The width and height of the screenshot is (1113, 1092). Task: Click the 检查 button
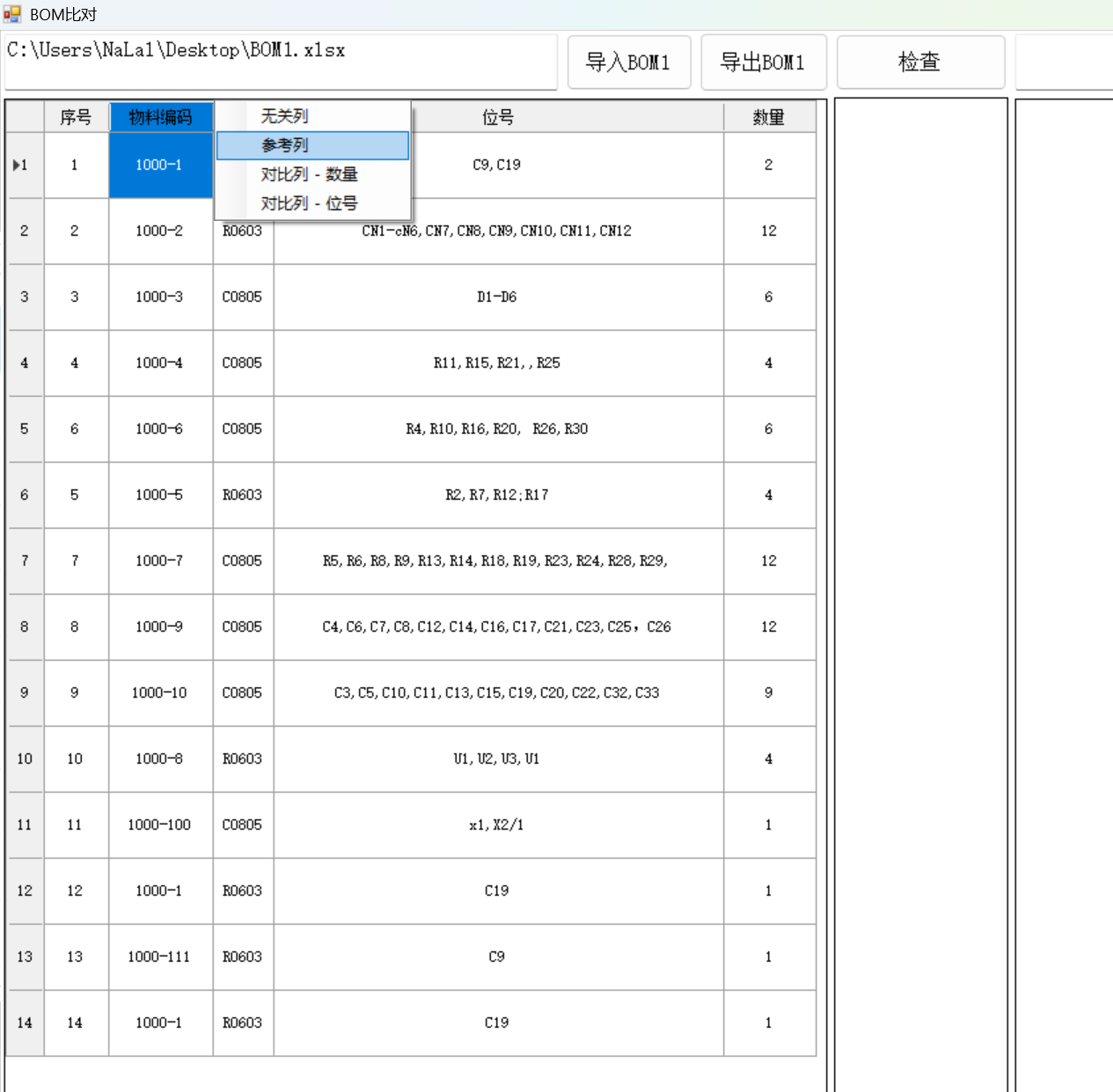coord(920,62)
